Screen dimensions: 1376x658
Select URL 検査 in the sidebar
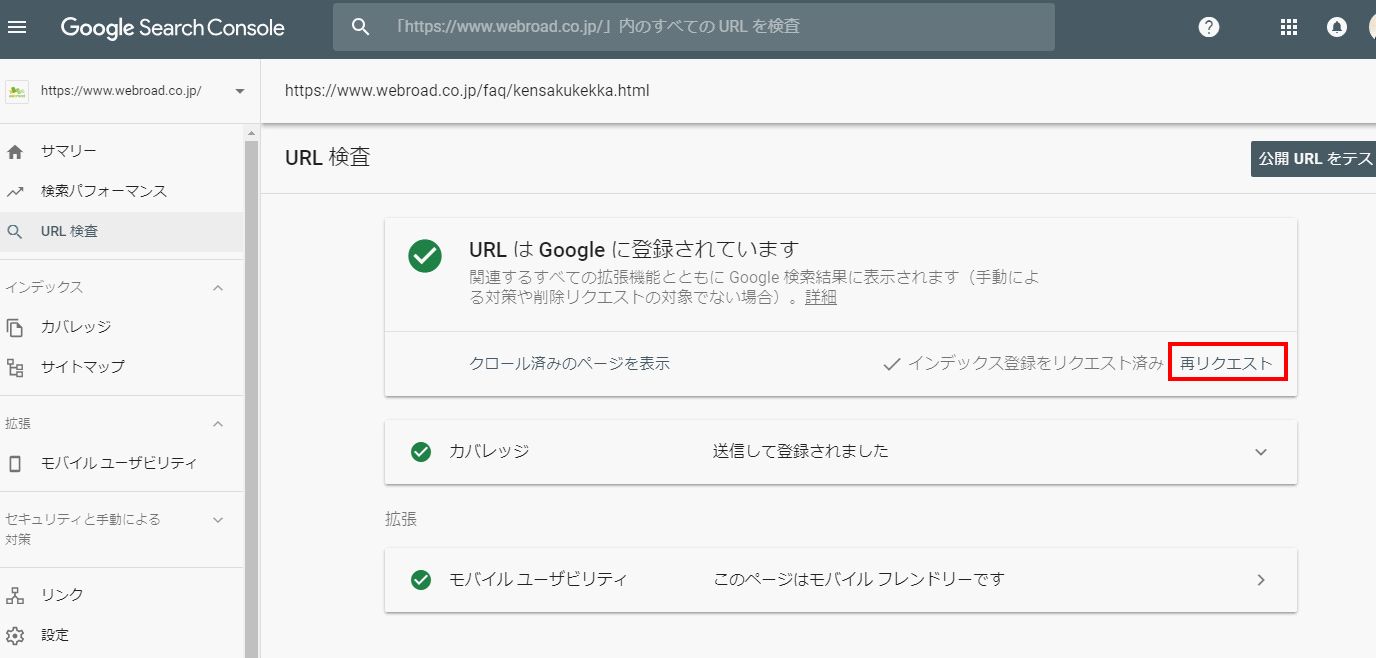(122, 232)
